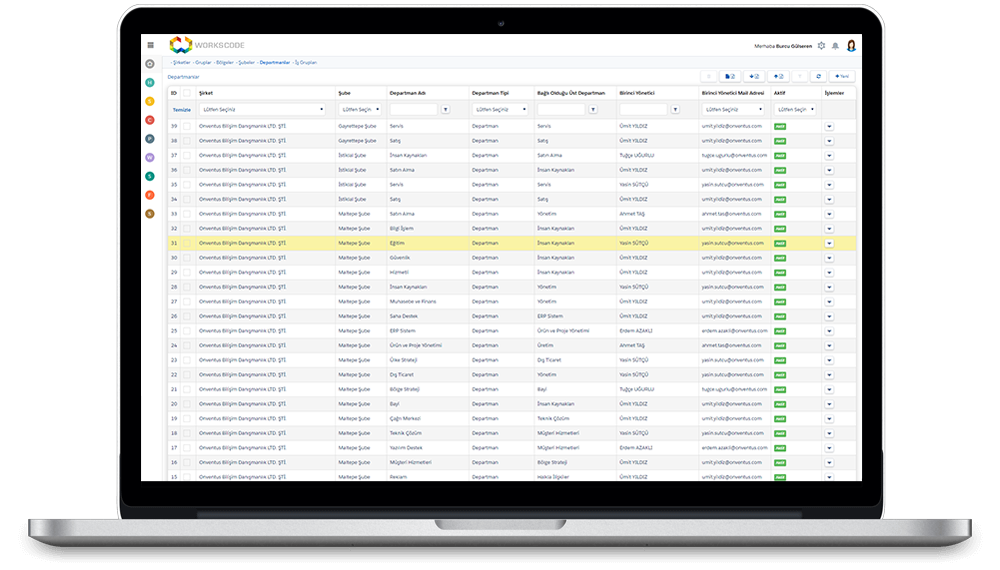The height and width of the screenshot is (570, 1000).
Task: Sort by Birinci Yönetici column header
Action: (637, 93)
